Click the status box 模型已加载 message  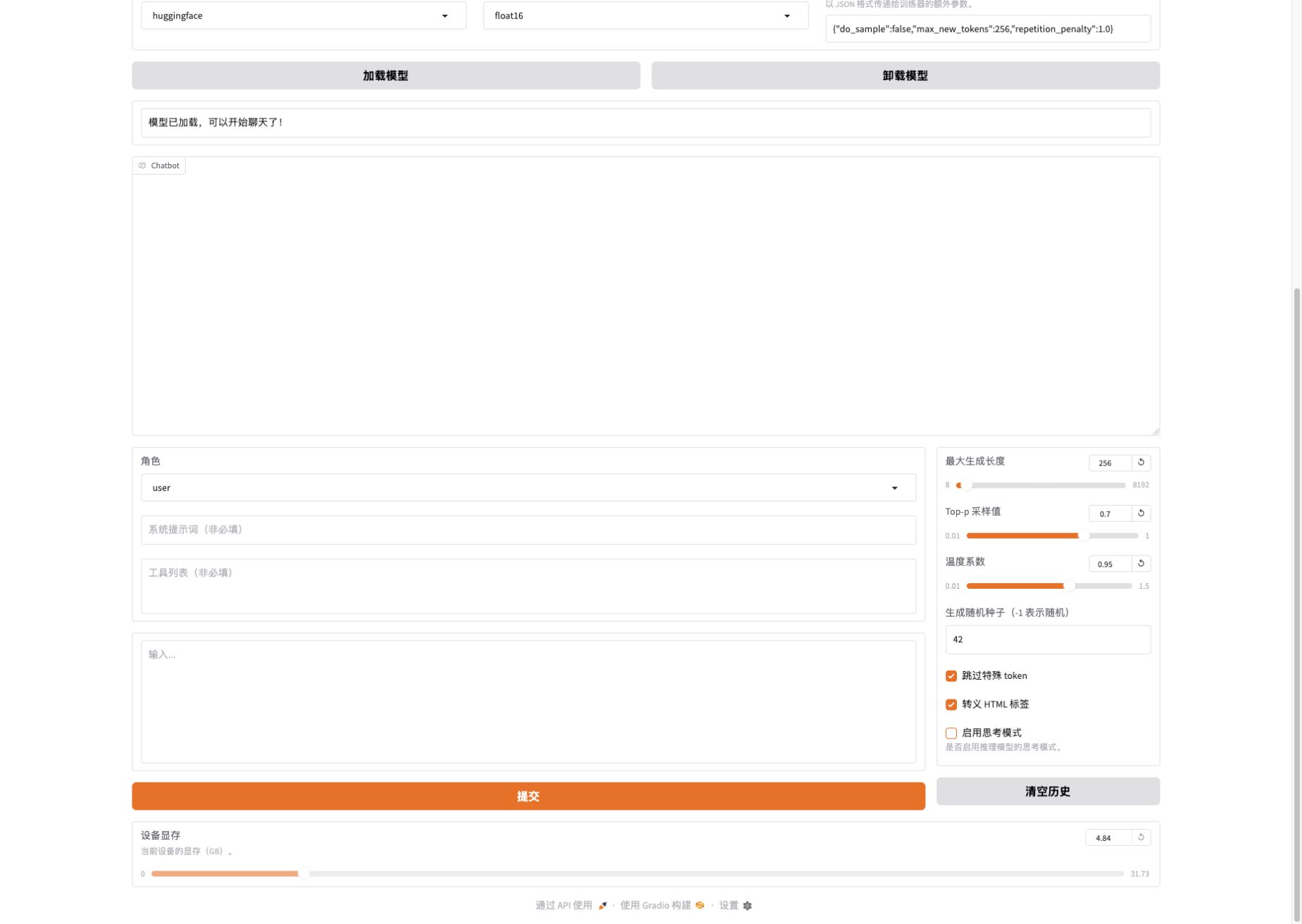pos(646,123)
